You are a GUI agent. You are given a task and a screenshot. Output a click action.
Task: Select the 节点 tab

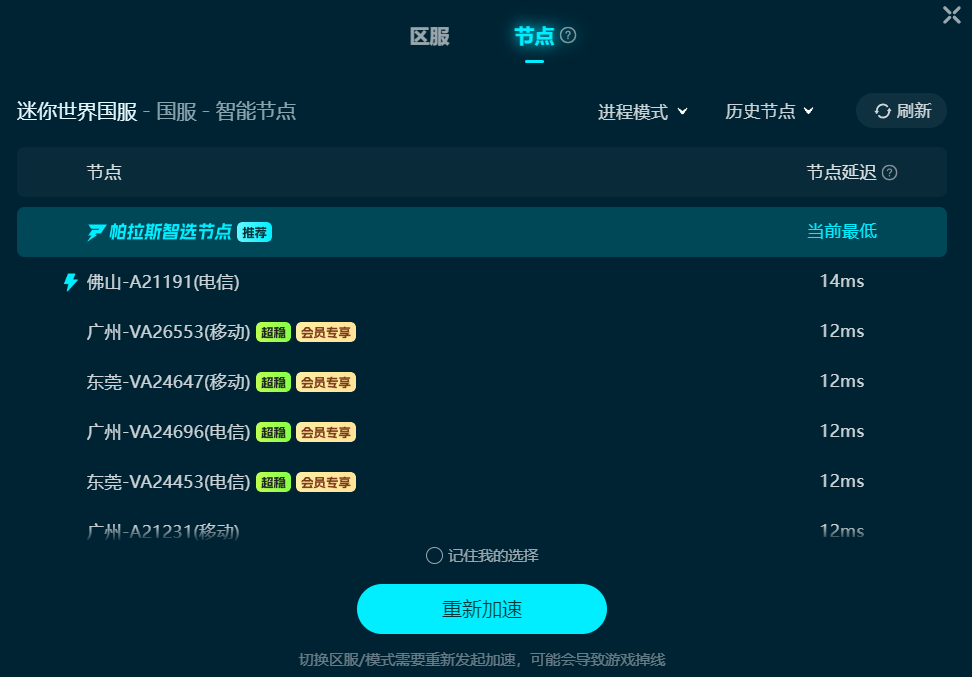tap(534, 37)
